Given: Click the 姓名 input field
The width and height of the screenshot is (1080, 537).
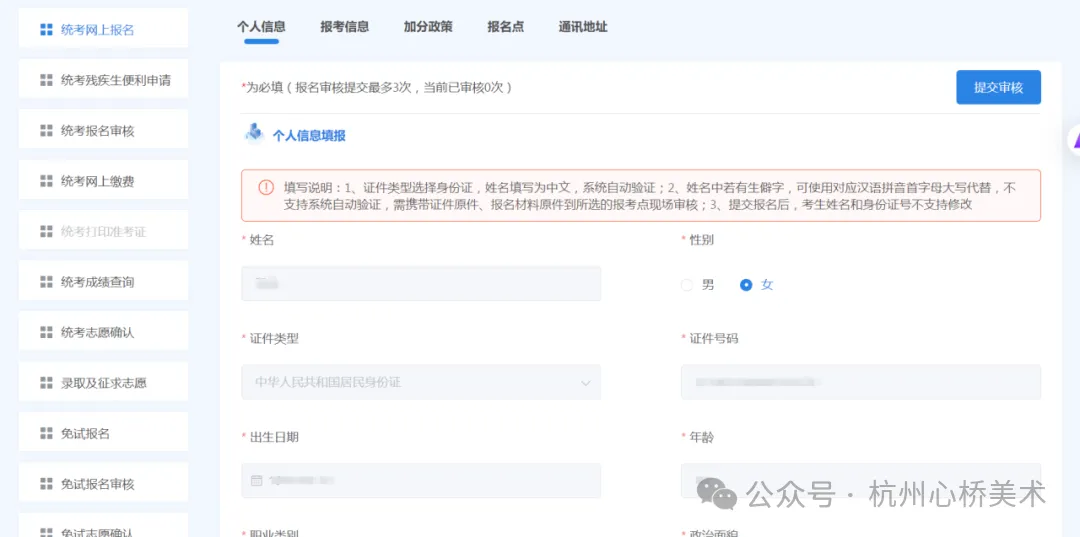Looking at the screenshot, I should [421, 284].
